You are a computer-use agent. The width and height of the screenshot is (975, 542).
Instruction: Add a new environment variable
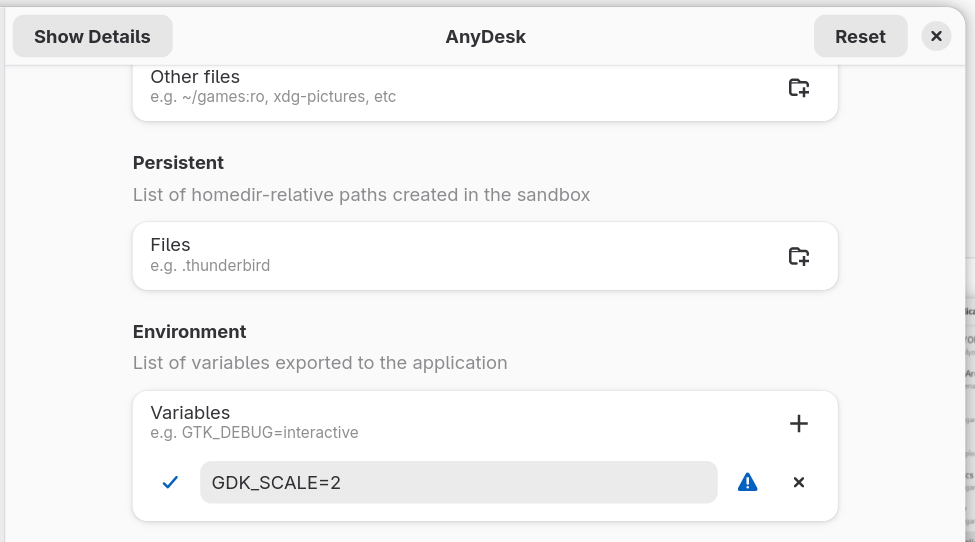pyautogui.click(x=798, y=424)
